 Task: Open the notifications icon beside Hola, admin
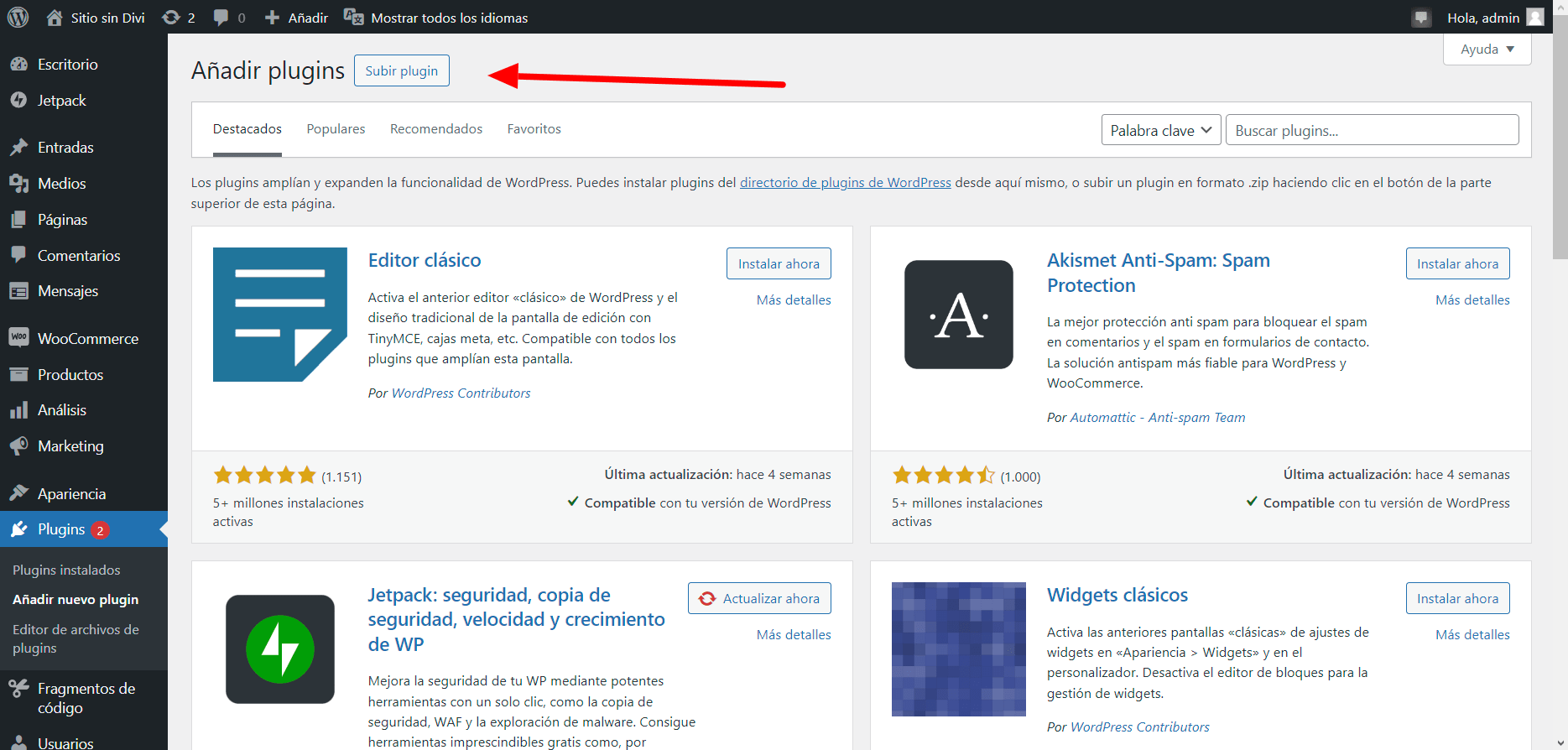click(1421, 18)
